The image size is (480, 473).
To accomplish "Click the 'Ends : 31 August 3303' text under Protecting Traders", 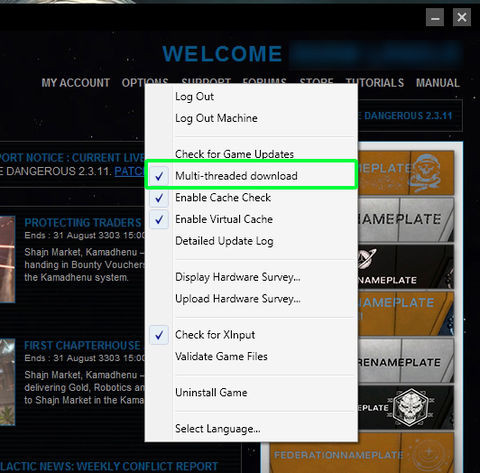I will (x=85, y=235).
